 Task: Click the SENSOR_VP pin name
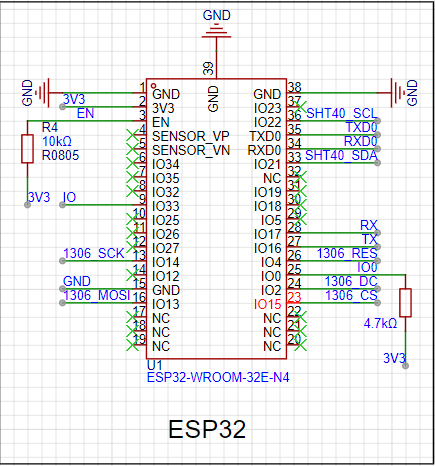point(191,136)
